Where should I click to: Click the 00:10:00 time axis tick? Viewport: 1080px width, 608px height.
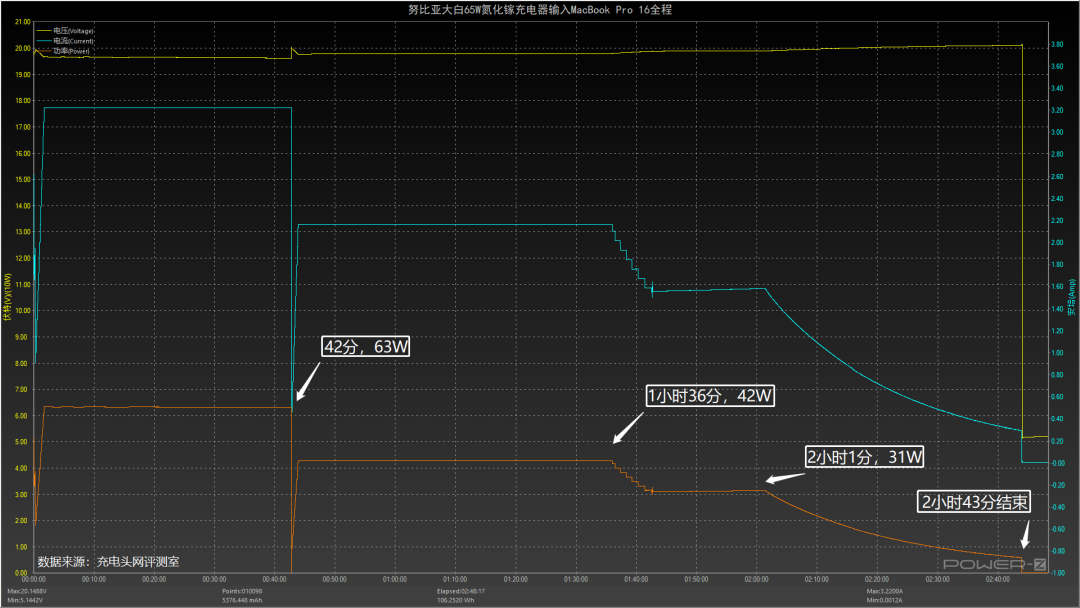(x=94, y=579)
